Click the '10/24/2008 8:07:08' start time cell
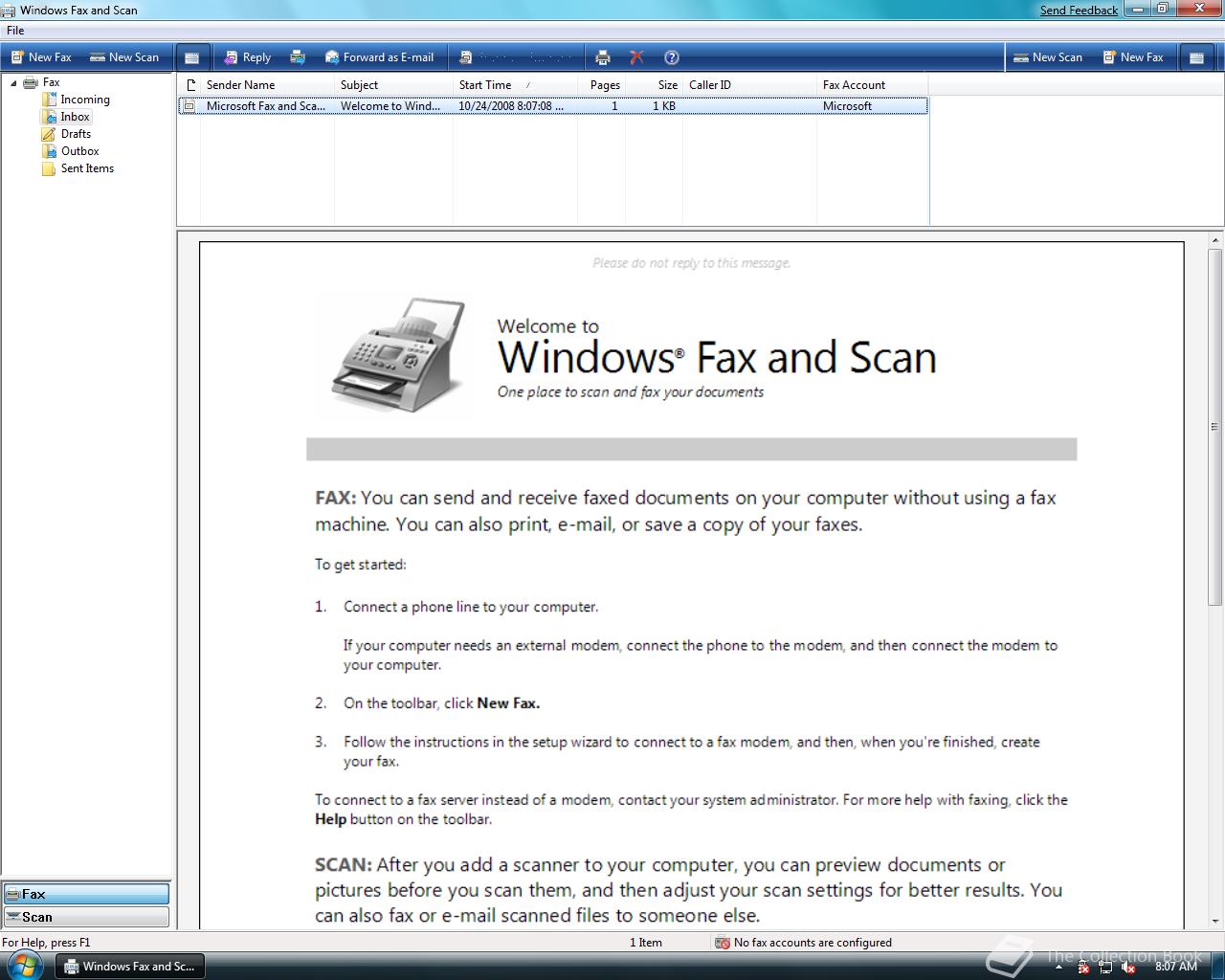Viewport: 1225px width, 980px height. coord(510,106)
